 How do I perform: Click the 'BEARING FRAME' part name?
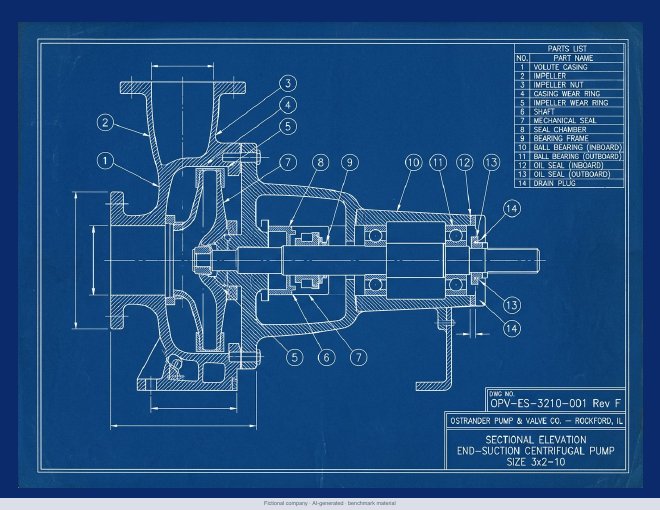click(561, 138)
